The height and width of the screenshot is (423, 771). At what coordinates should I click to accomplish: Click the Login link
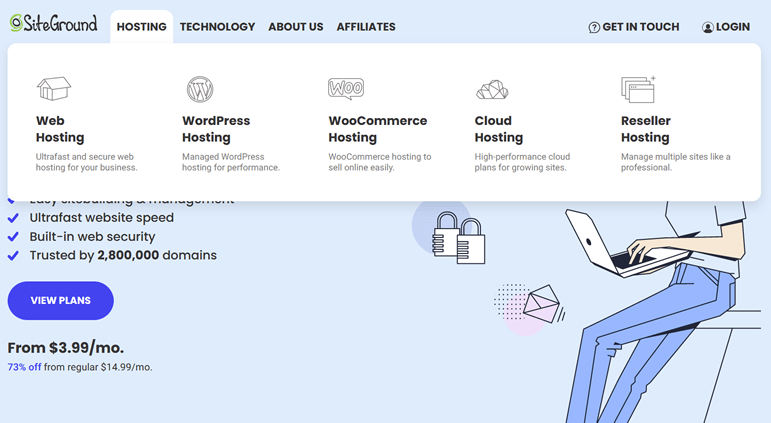point(726,27)
